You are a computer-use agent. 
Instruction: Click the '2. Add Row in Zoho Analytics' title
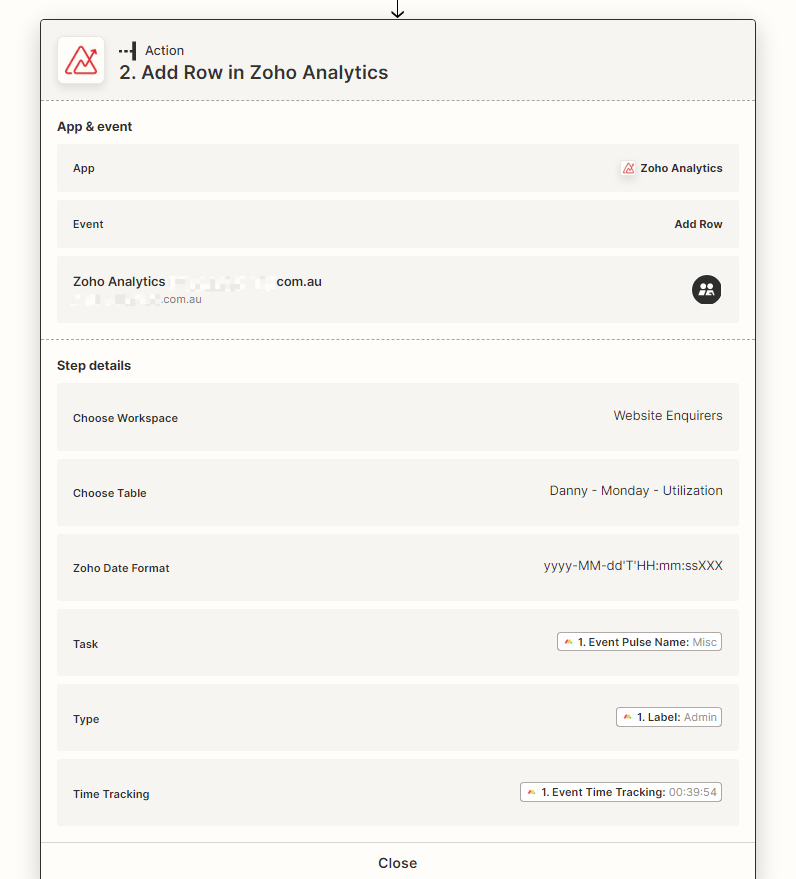tap(253, 72)
